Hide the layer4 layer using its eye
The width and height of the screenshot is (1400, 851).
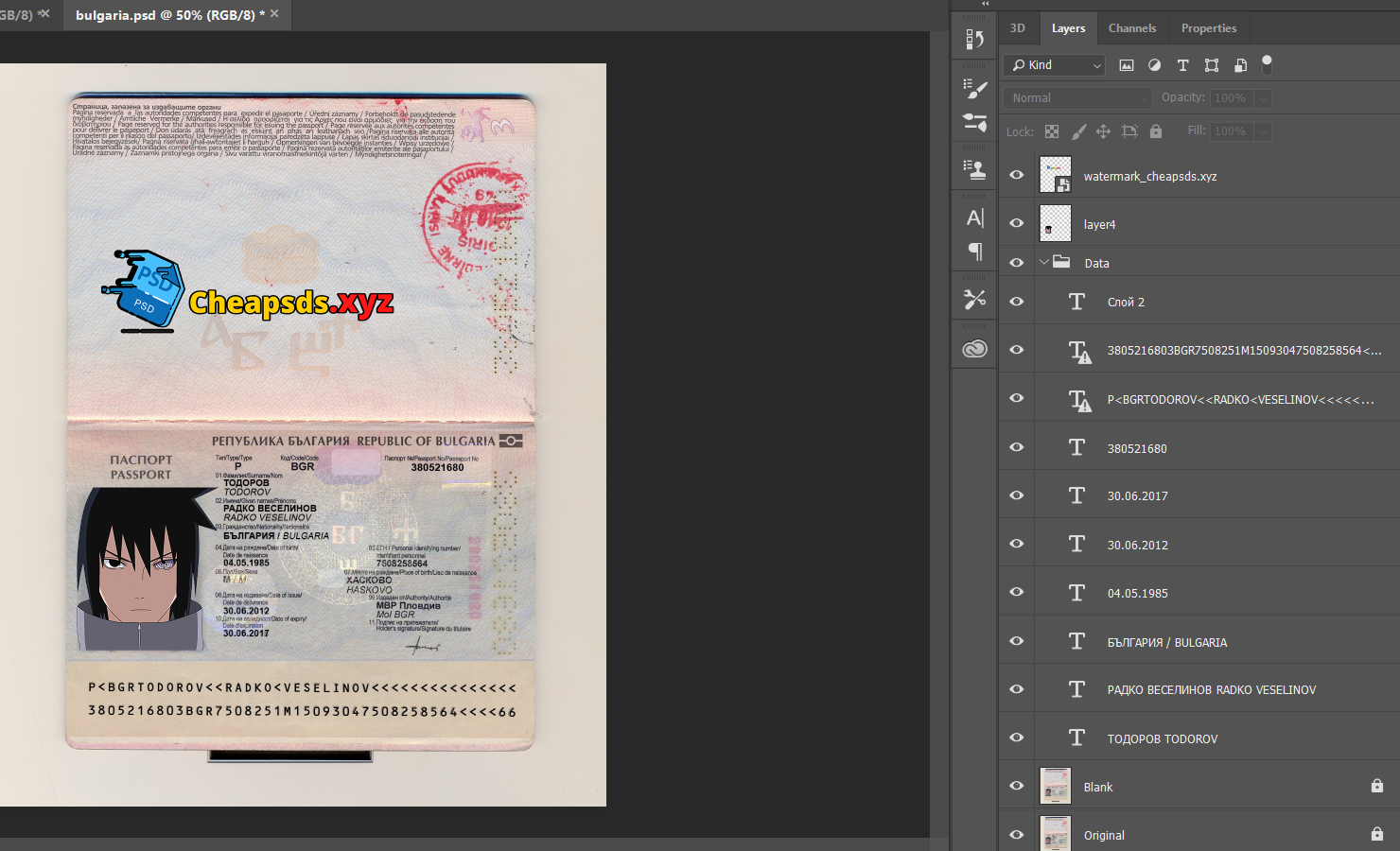[x=1017, y=223]
